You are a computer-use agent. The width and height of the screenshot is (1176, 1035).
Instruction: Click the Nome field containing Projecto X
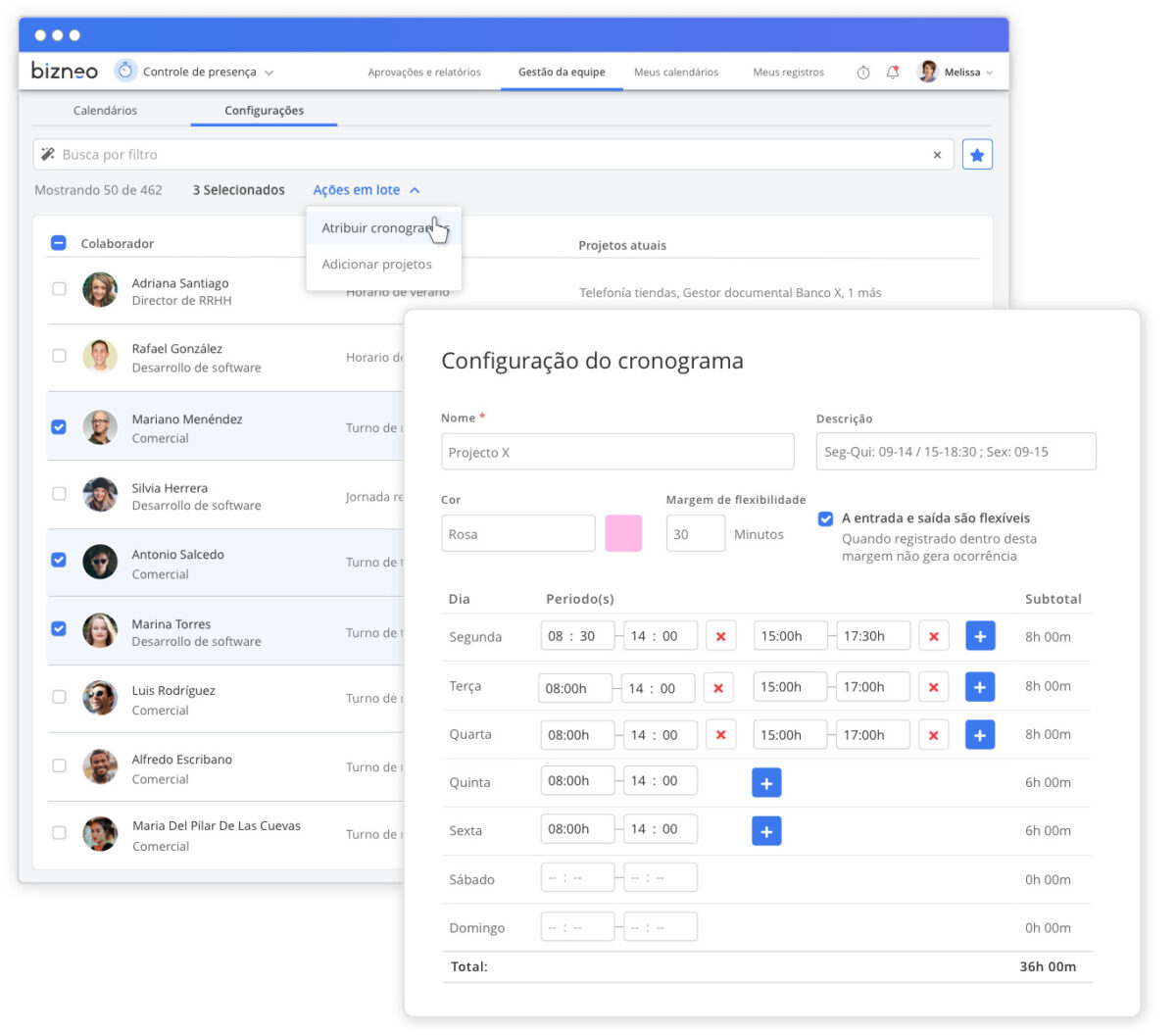(617, 452)
